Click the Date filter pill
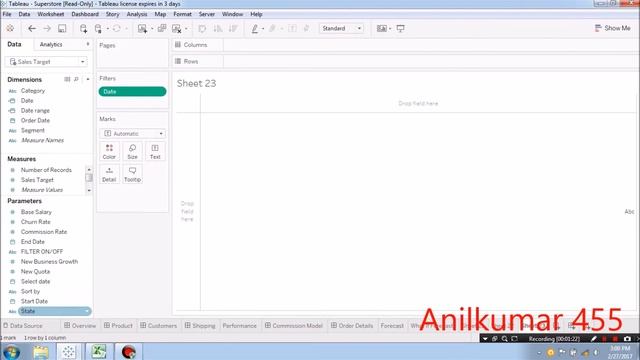Viewport: 640px width, 360px height. [132, 91]
